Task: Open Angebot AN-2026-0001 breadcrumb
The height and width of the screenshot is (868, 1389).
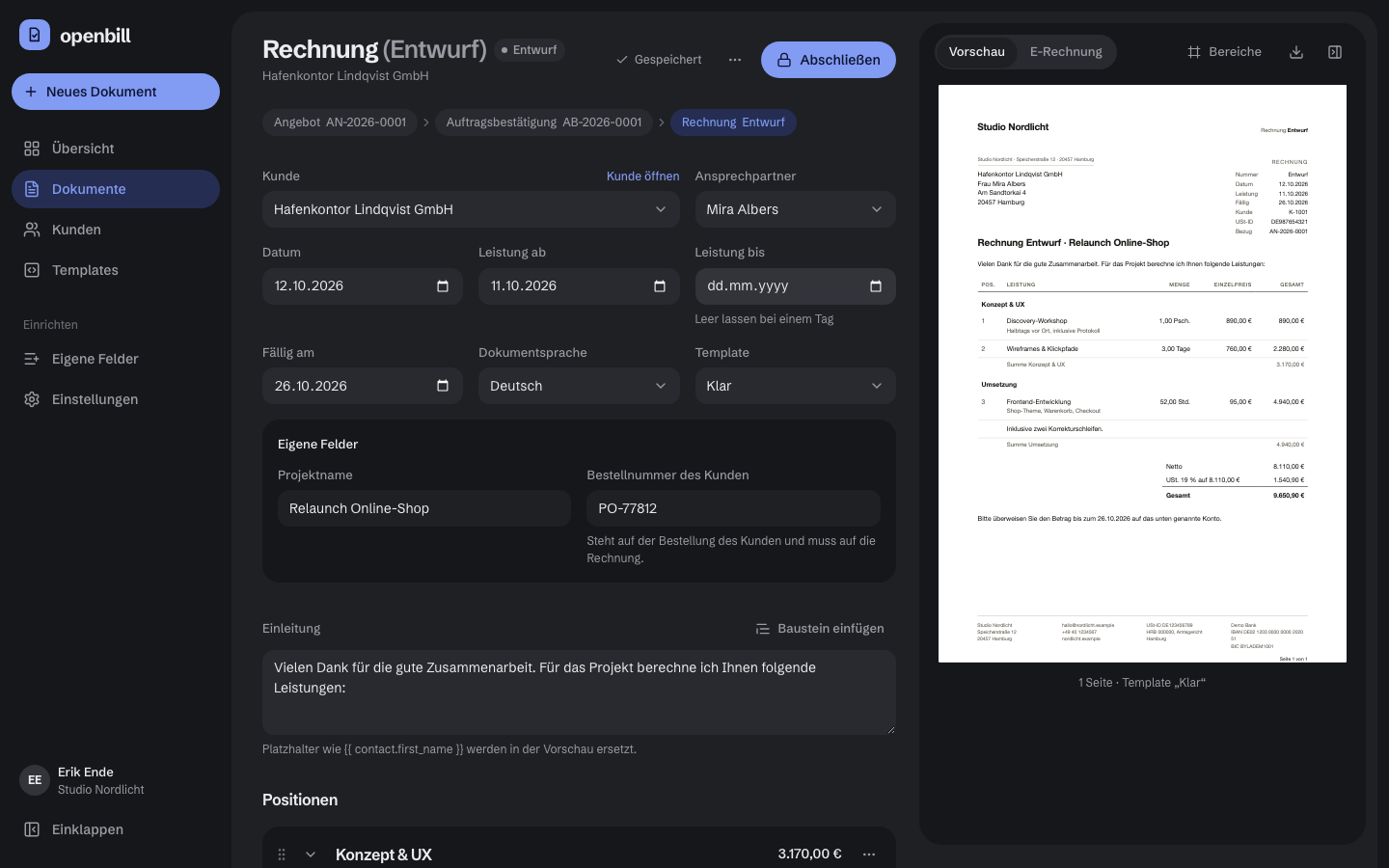Action: (x=340, y=122)
